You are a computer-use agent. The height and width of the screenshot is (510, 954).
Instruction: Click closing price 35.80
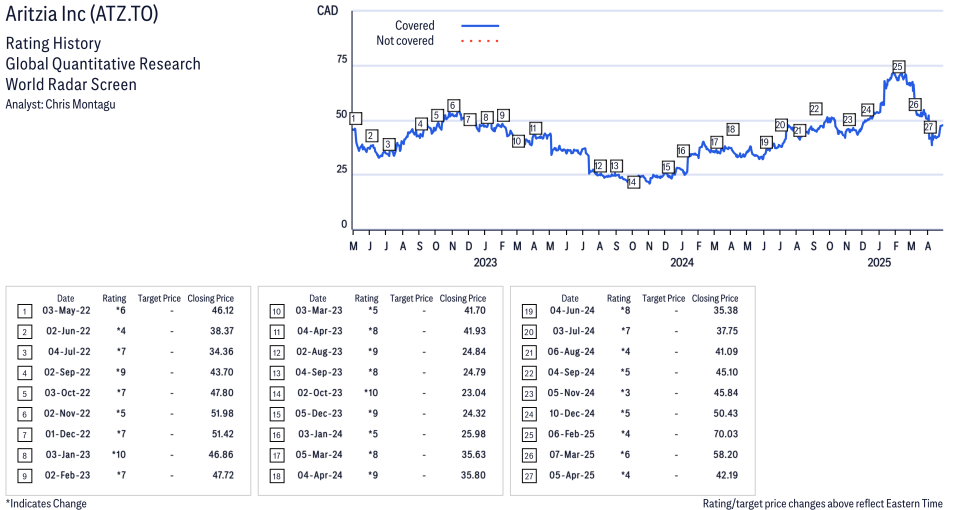click(474, 475)
